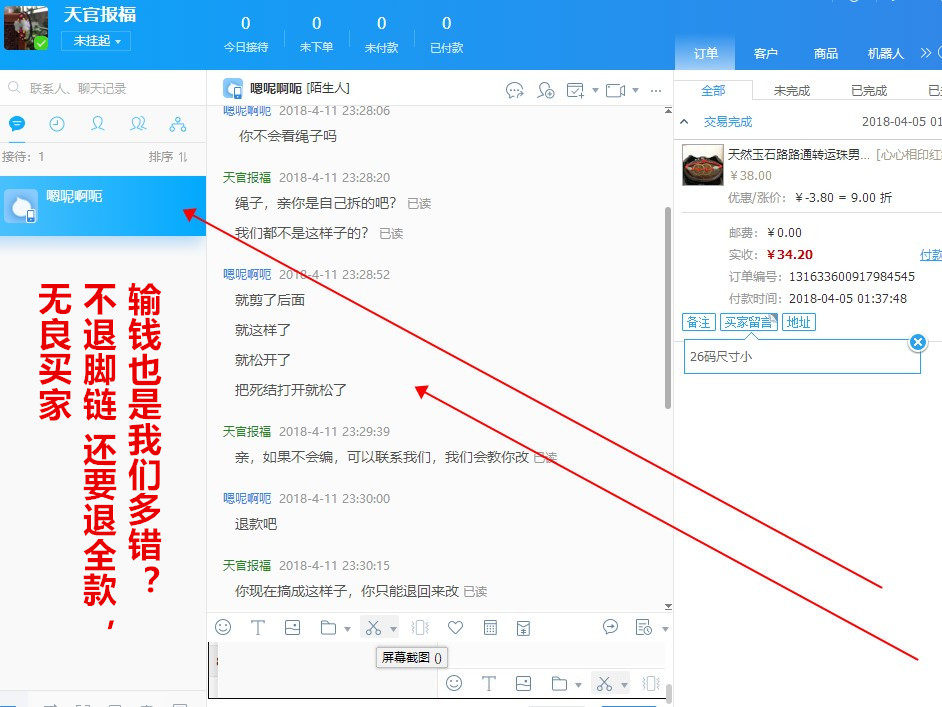Click the message 退款吧
942x707 pixels.
[256, 524]
